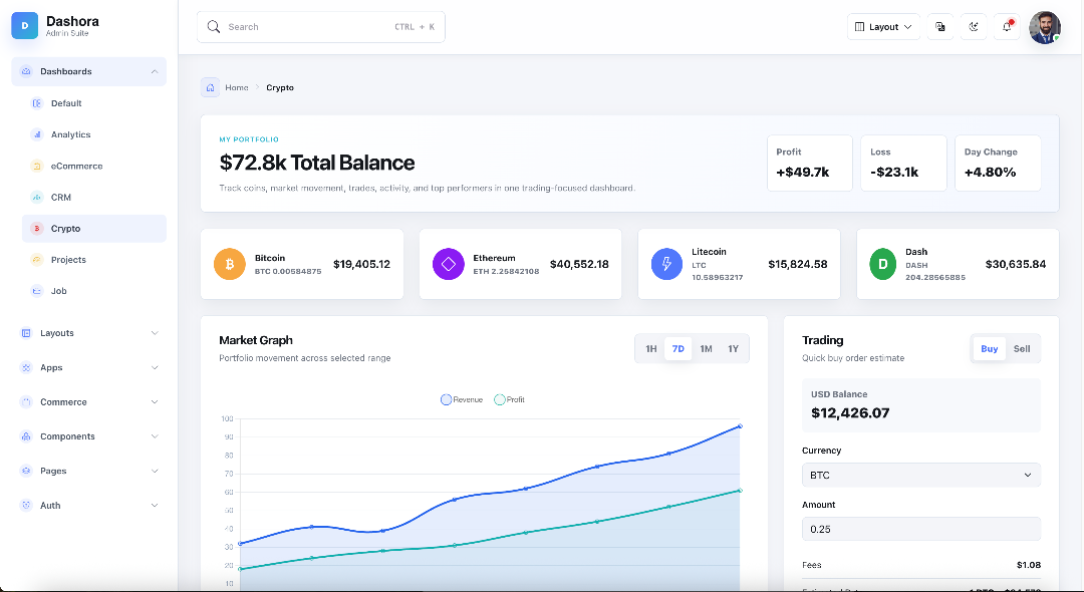Collapse the Dashboards menu chevron
The height and width of the screenshot is (592, 1084).
pyautogui.click(x=154, y=71)
